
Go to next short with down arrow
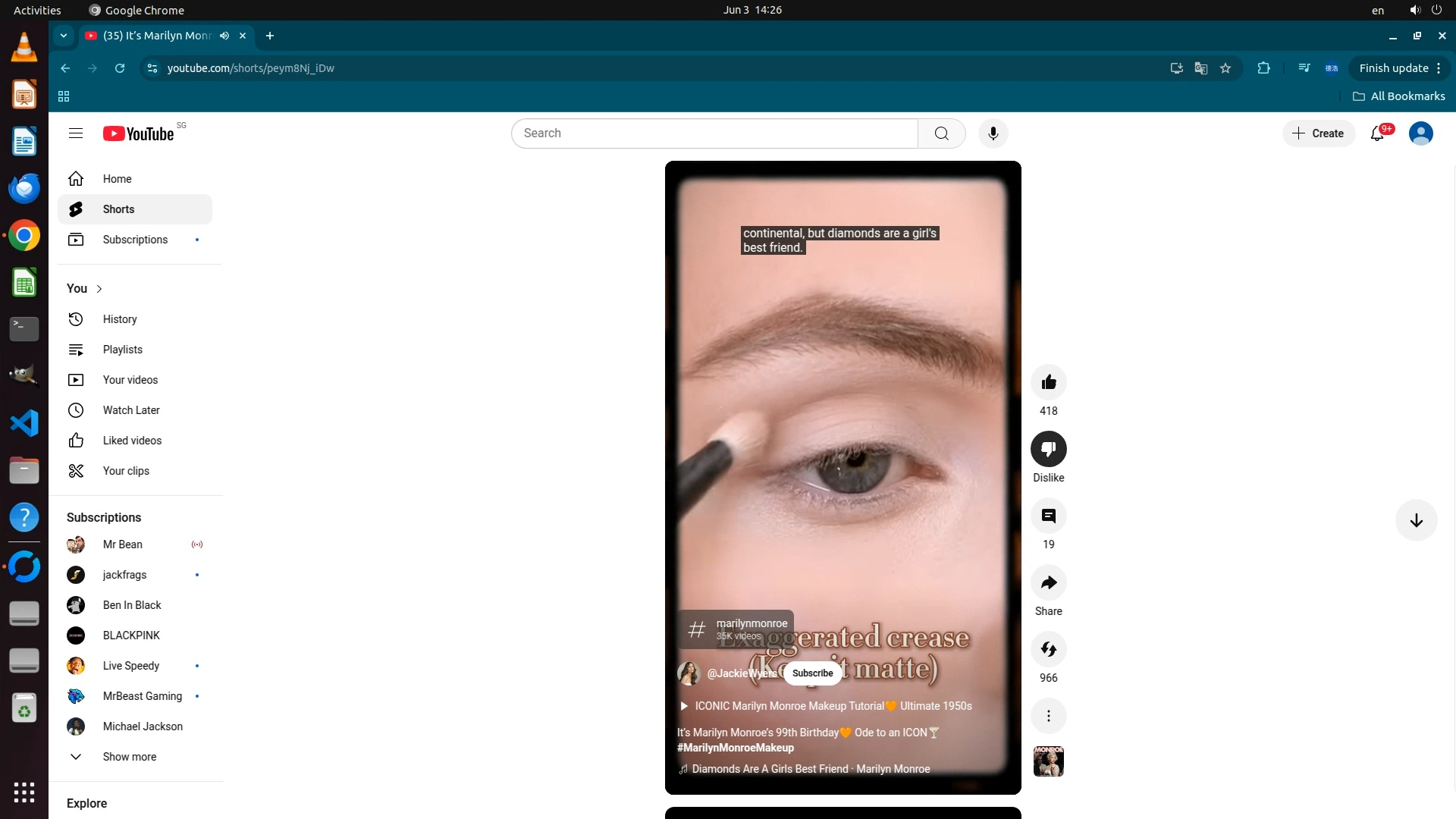pos(1416,520)
